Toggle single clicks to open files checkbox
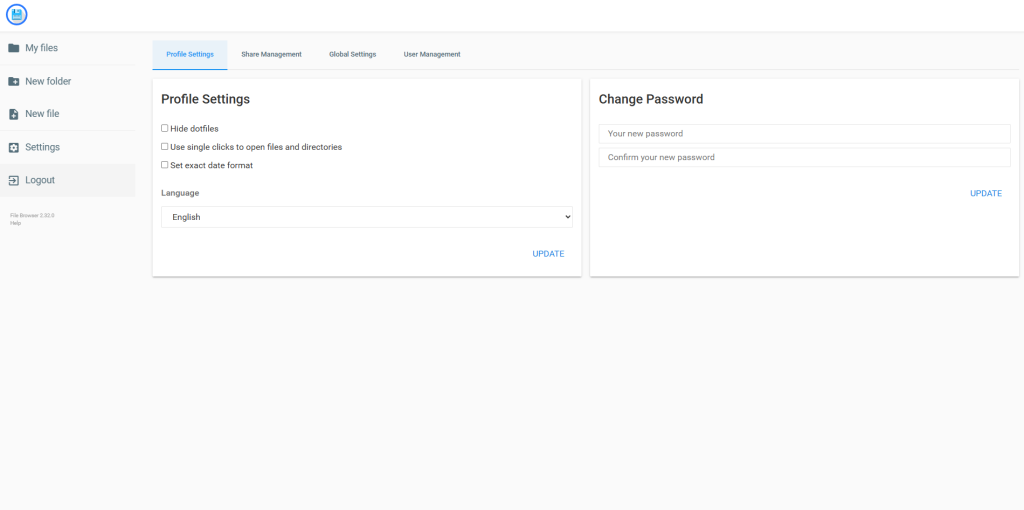 (x=165, y=147)
